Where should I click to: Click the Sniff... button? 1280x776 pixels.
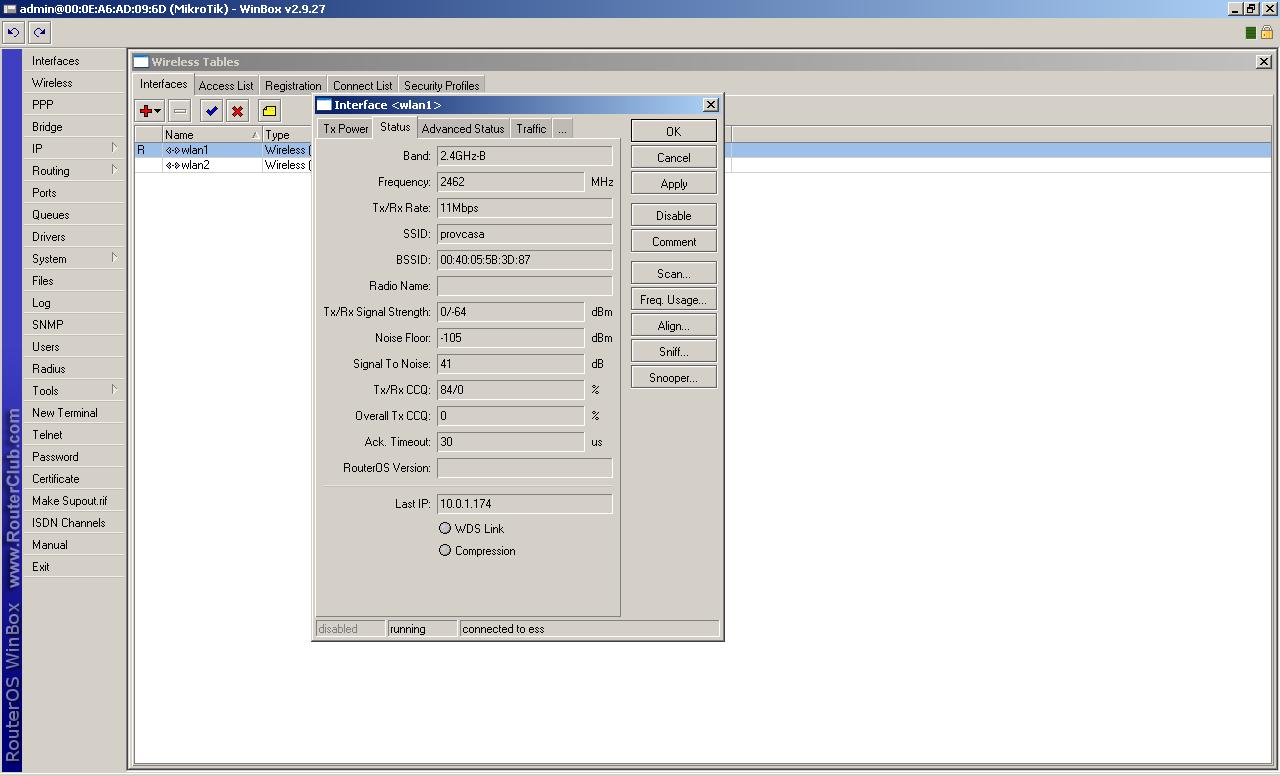pyautogui.click(x=674, y=351)
